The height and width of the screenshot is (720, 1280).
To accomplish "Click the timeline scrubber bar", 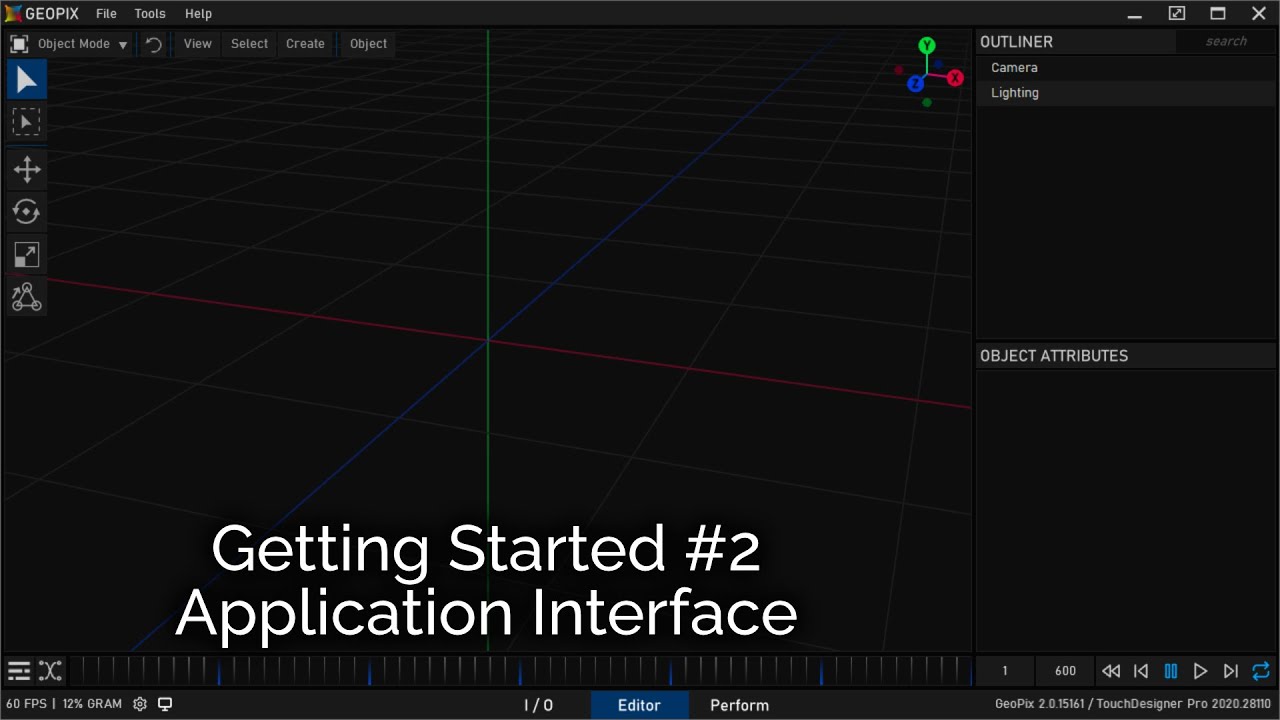I will pyautogui.click(x=520, y=671).
